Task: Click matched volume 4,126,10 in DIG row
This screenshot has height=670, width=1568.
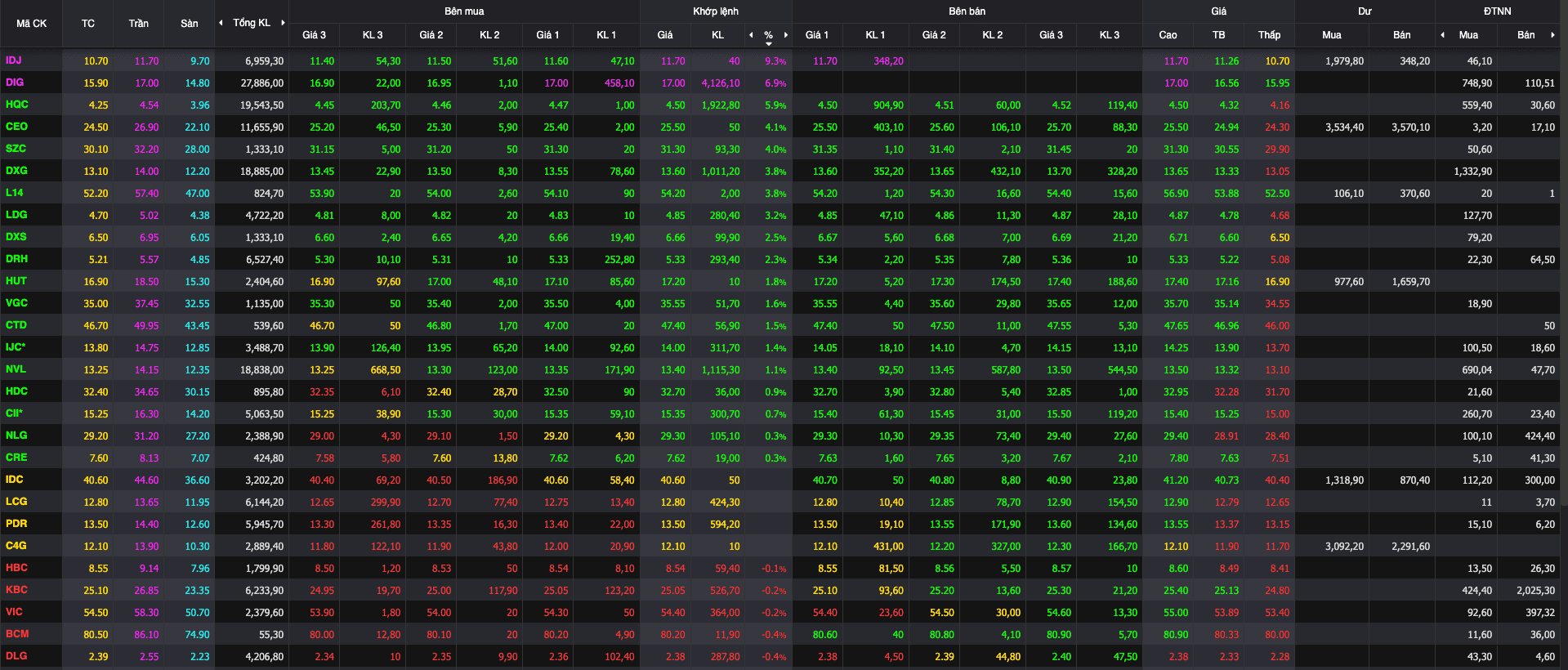Action: (x=721, y=83)
